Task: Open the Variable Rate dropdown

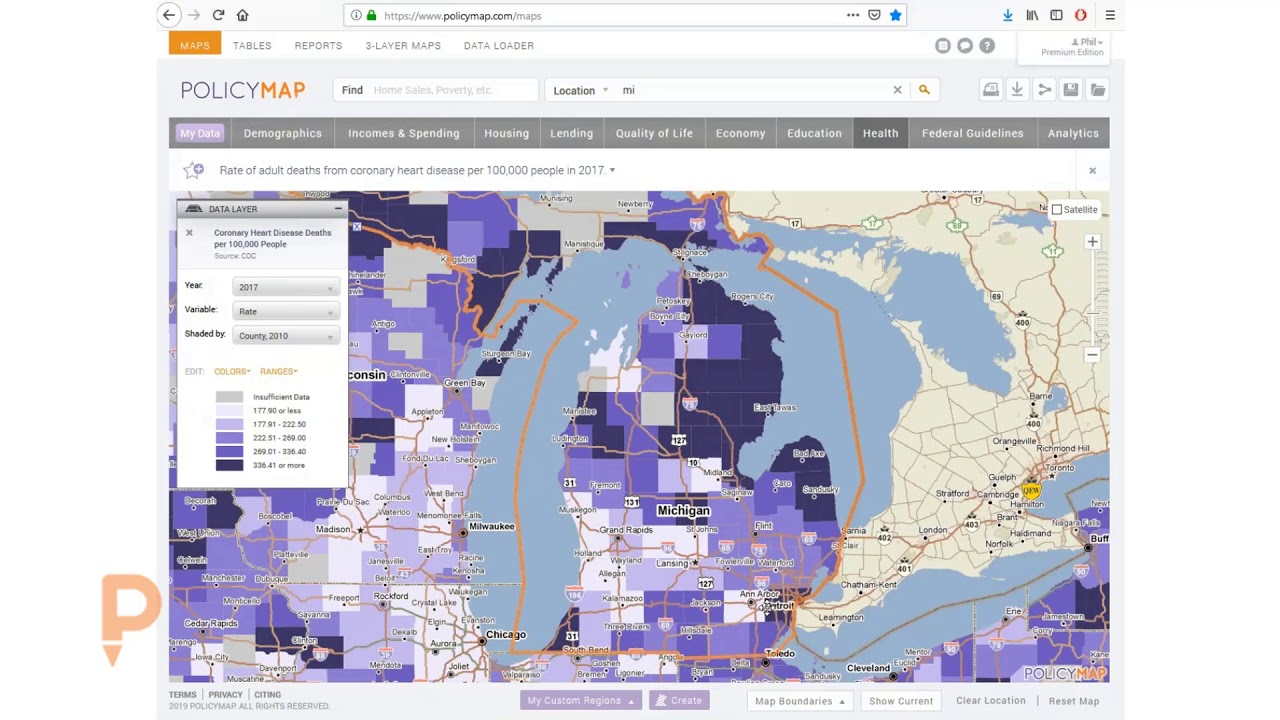Action: pos(285,311)
